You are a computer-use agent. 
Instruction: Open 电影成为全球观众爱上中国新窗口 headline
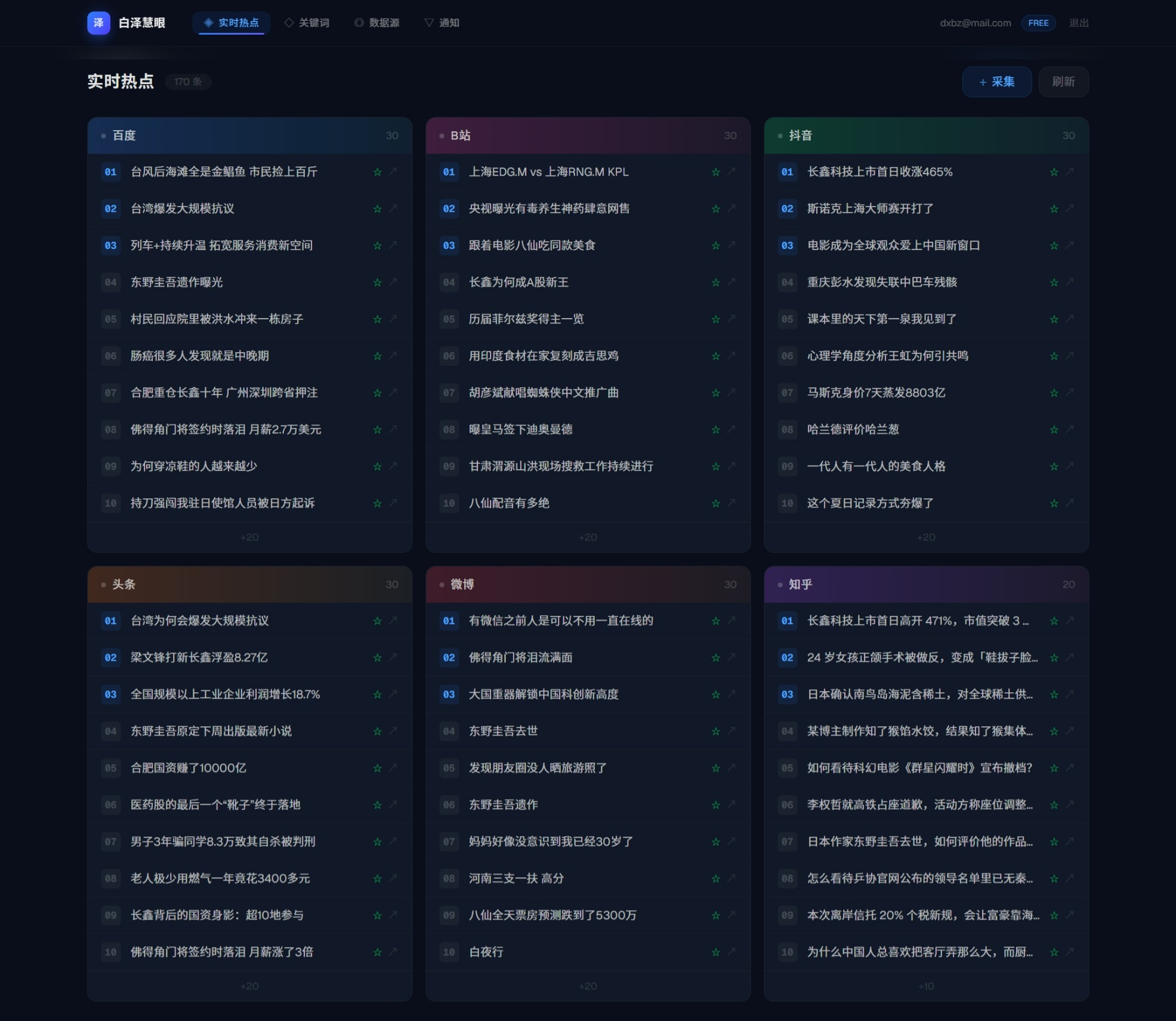coord(893,245)
